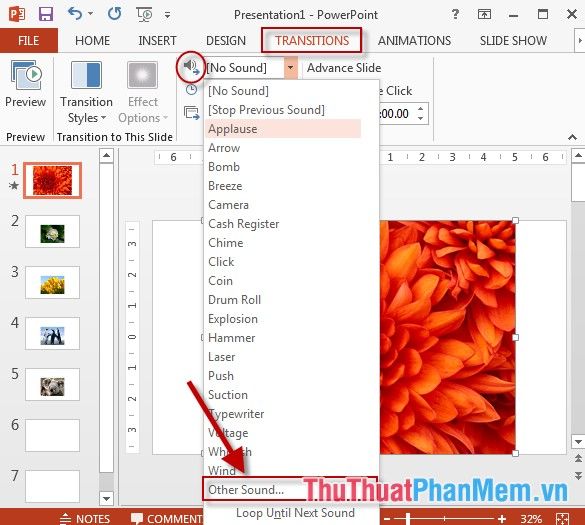Switch to the INSERT tab
The image size is (585, 525).
coord(157,40)
